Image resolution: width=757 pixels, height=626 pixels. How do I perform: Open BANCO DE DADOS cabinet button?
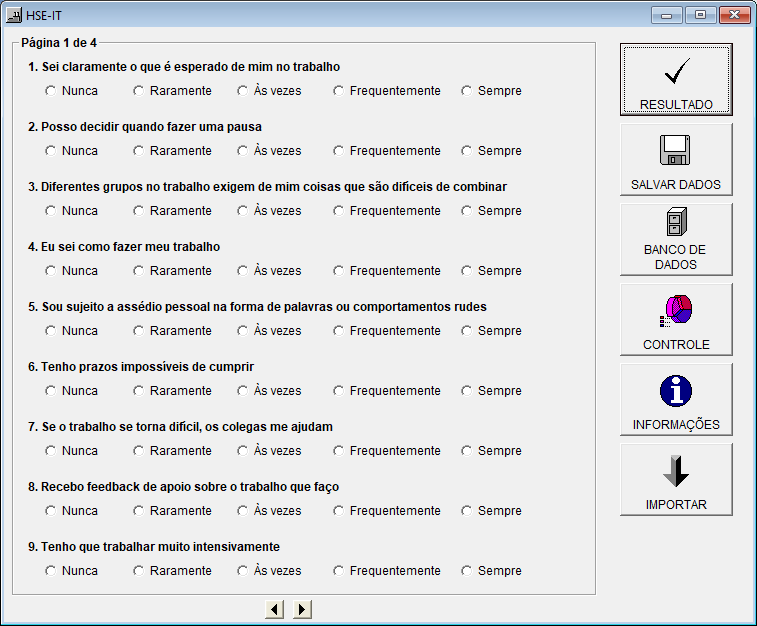pos(676,239)
